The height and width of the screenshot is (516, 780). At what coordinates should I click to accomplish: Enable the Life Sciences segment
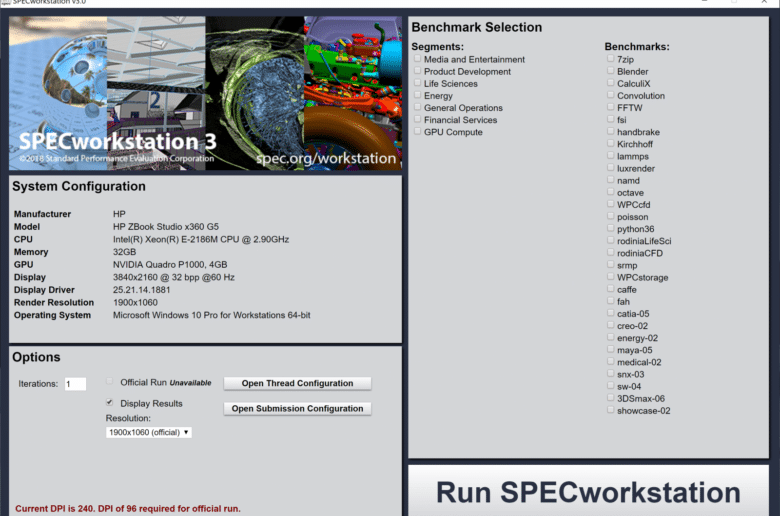pyautogui.click(x=417, y=83)
